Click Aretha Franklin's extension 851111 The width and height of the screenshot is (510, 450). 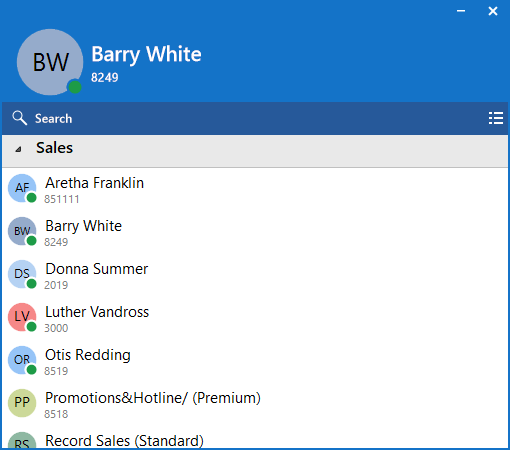62,199
